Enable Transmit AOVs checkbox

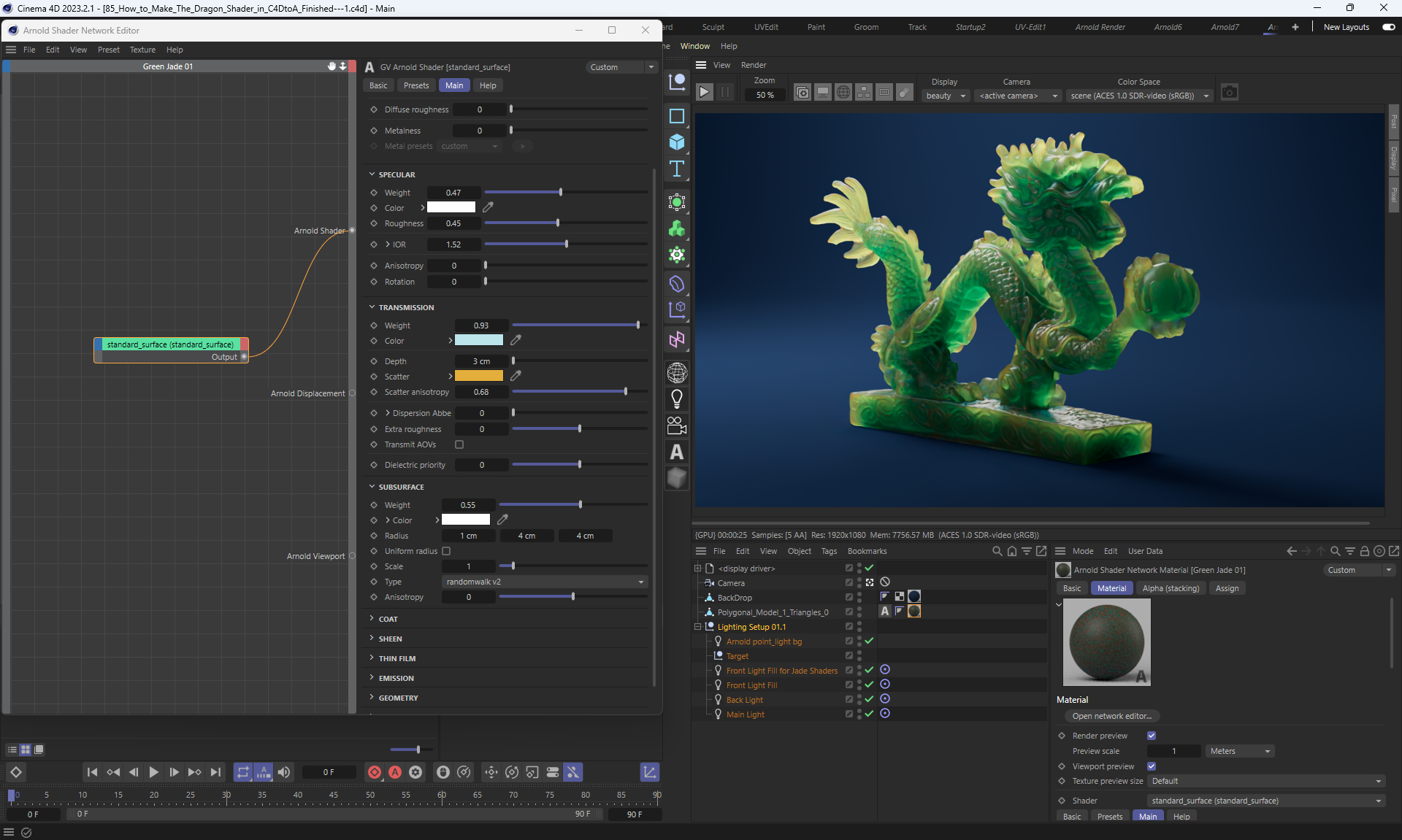[459, 444]
